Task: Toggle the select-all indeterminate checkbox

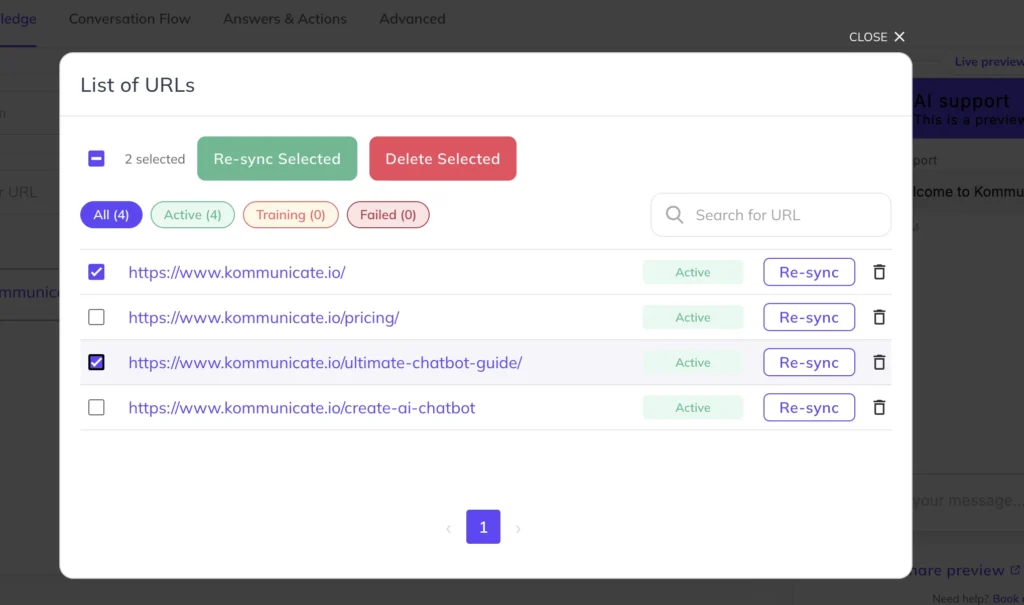Action: pos(96,158)
